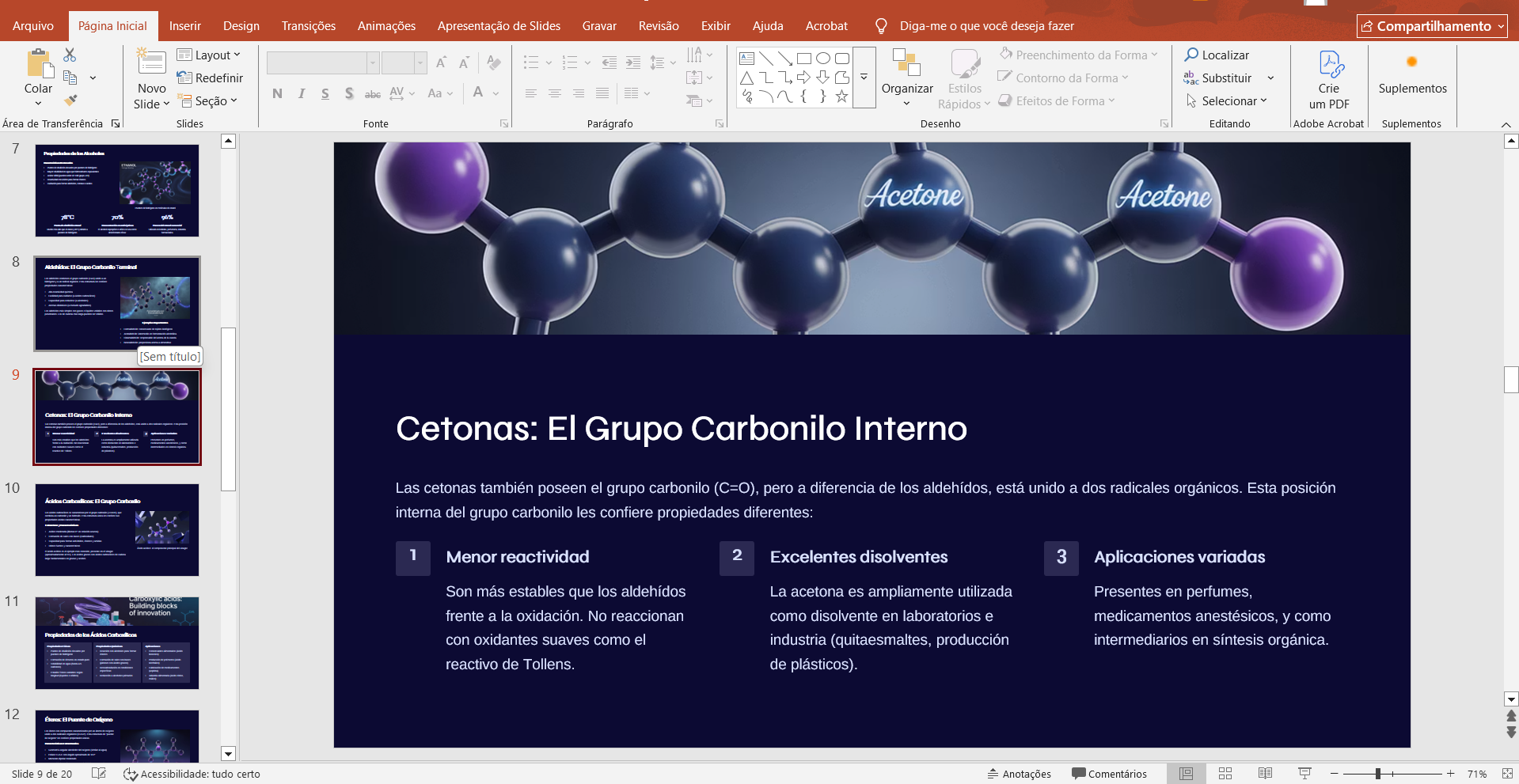Adjust the zoom slider handle
Viewport: 1519px width, 784px height.
tap(1378, 774)
